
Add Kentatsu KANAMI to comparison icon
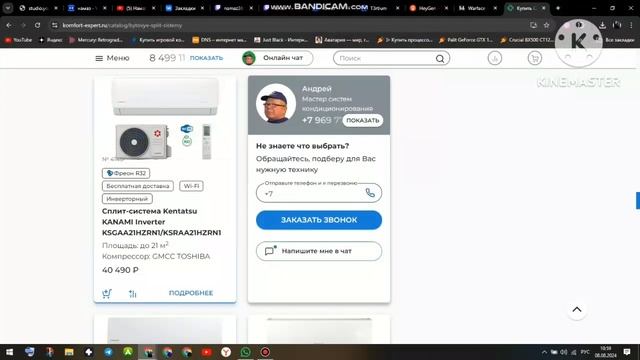133,293
